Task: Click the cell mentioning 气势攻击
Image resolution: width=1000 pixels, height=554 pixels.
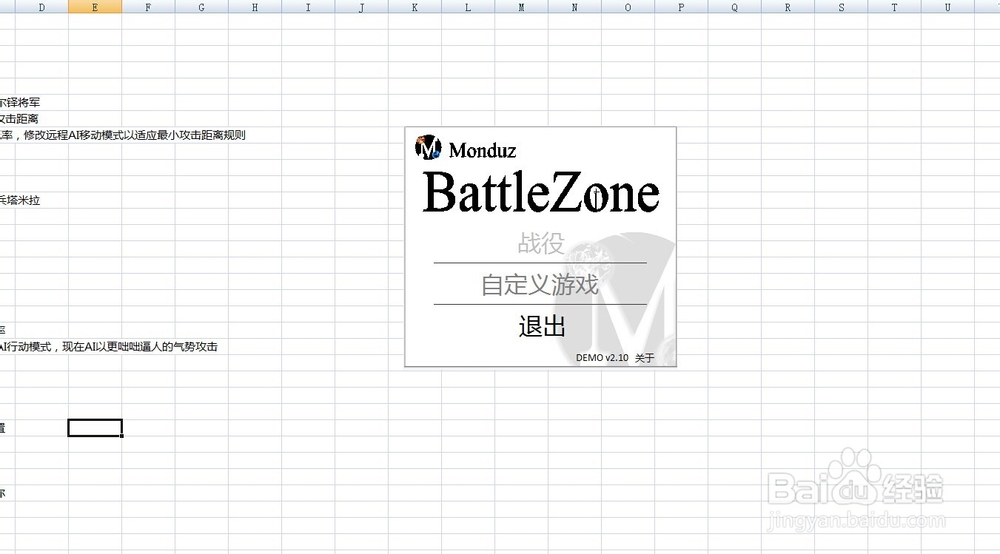Action: (109, 347)
